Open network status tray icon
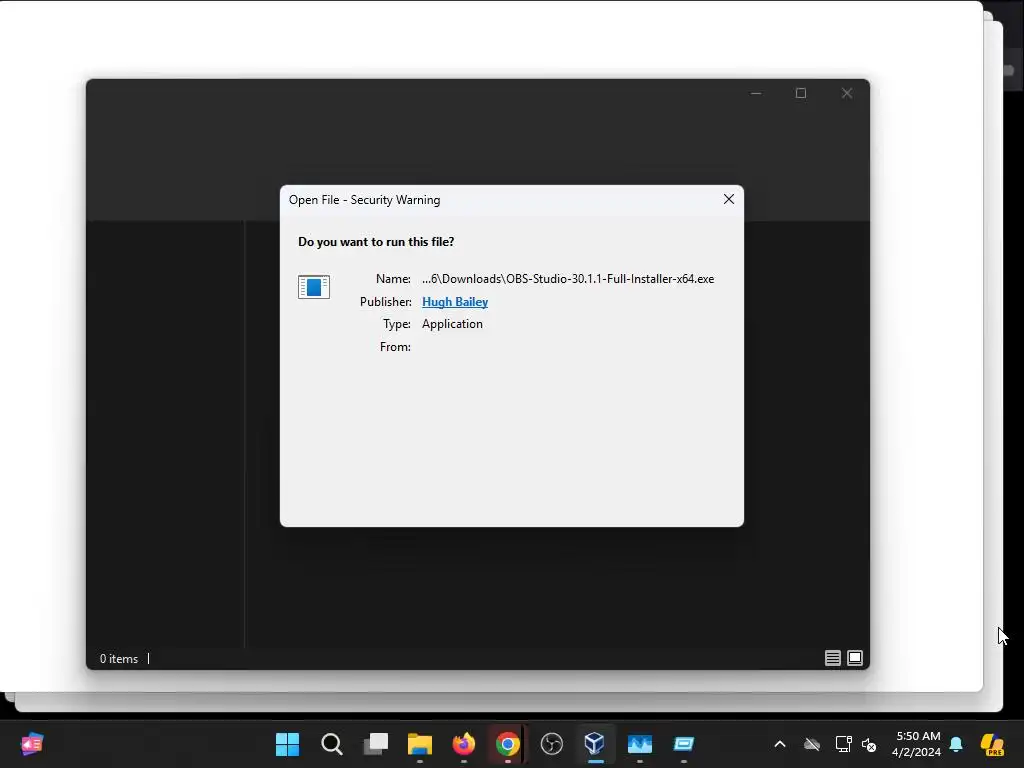The width and height of the screenshot is (1024, 768). [x=843, y=744]
